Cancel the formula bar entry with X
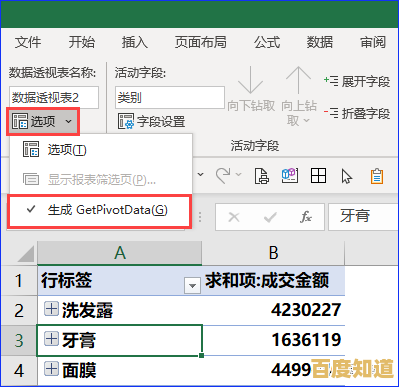 point(234,217)
